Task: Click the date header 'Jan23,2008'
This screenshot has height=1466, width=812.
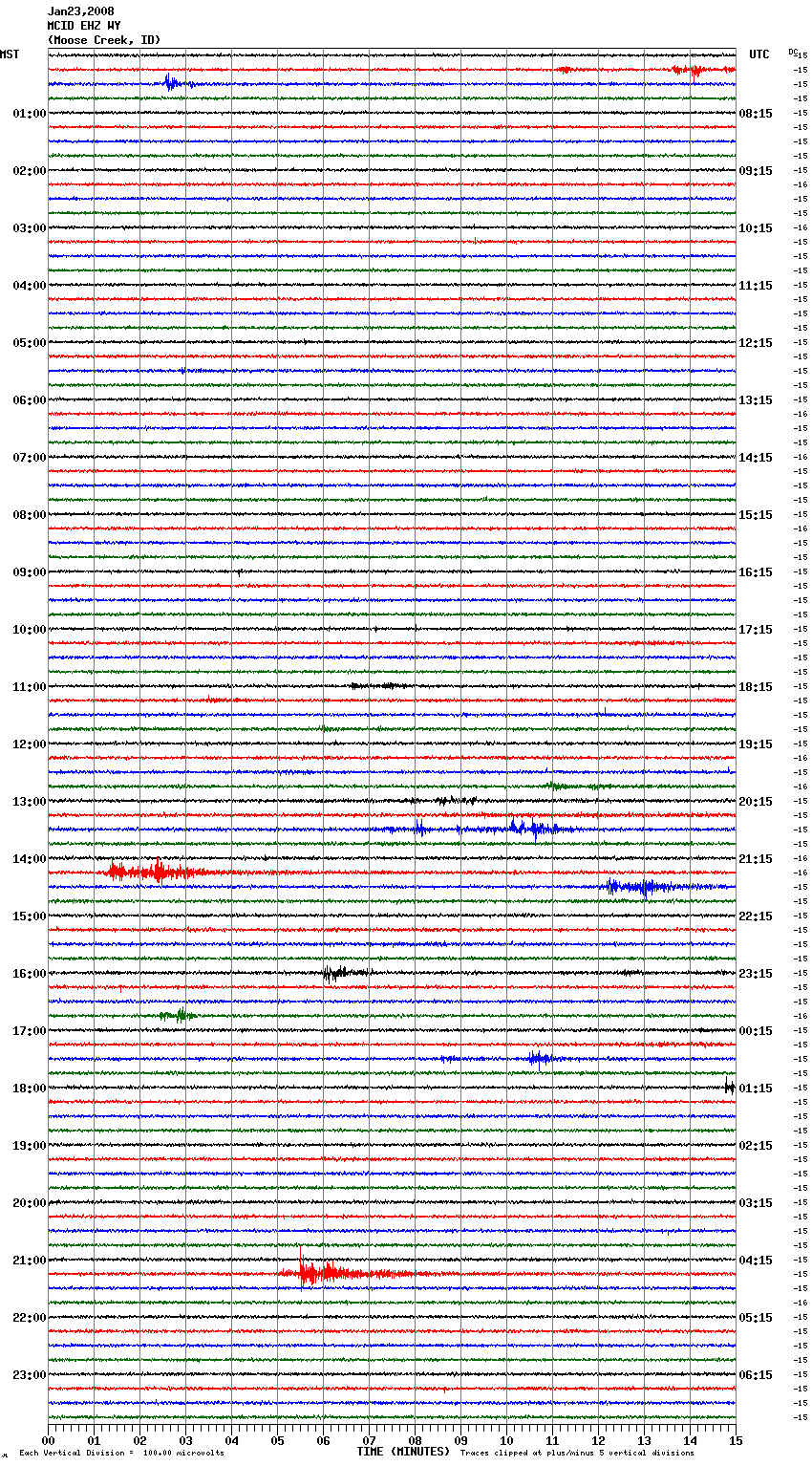Action: pyautogui.click(x=81, y=11)
